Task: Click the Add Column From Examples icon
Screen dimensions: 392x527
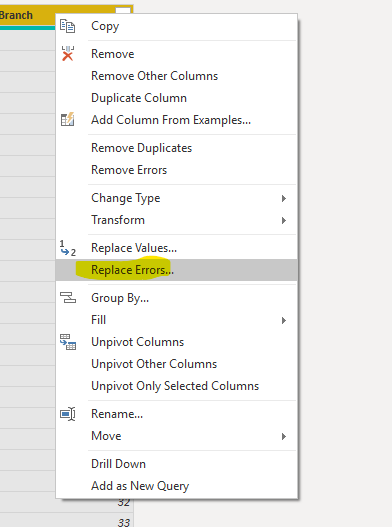Action: (67, 120)
